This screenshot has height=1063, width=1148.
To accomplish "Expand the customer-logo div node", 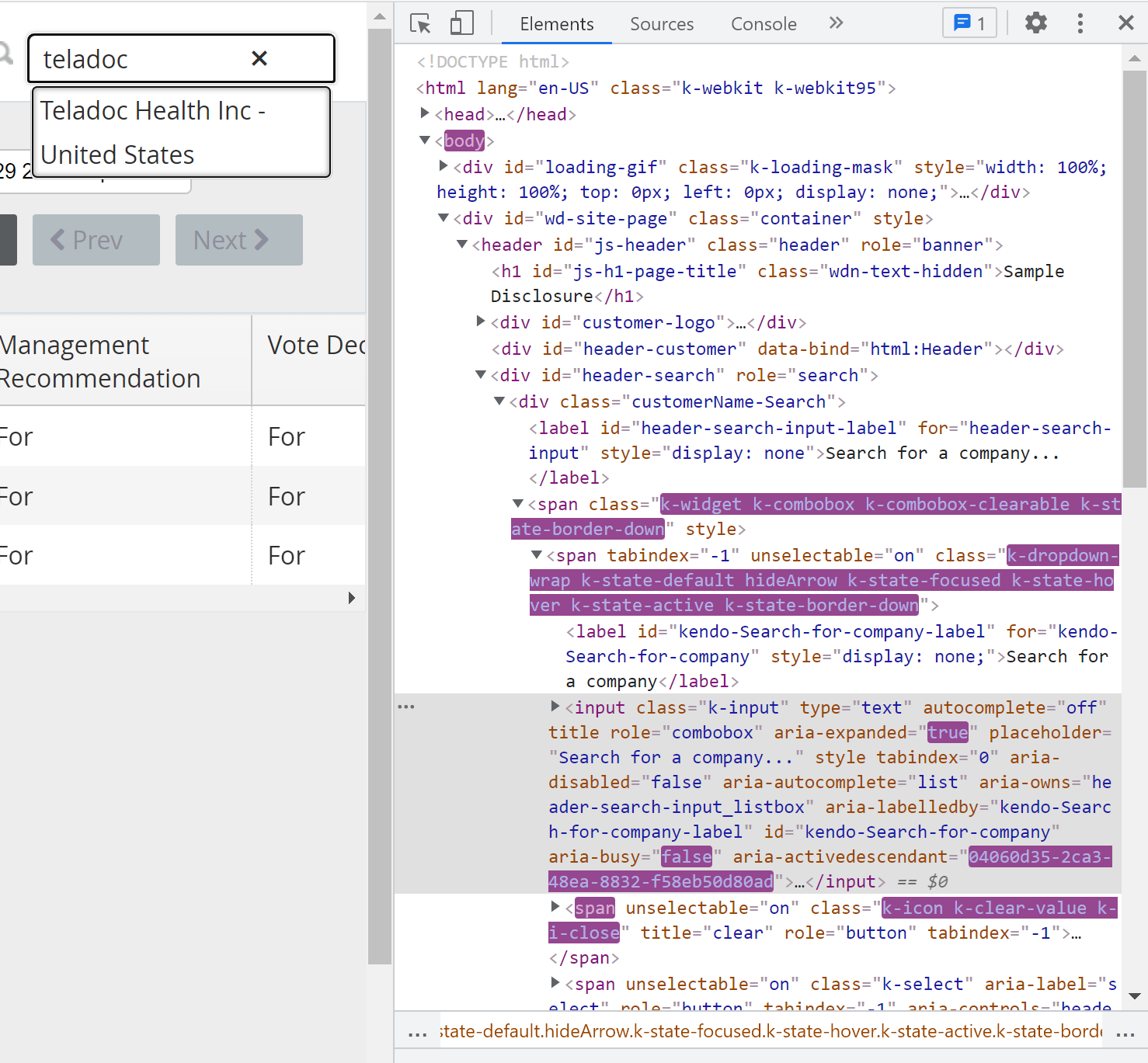I will (480, 321).
